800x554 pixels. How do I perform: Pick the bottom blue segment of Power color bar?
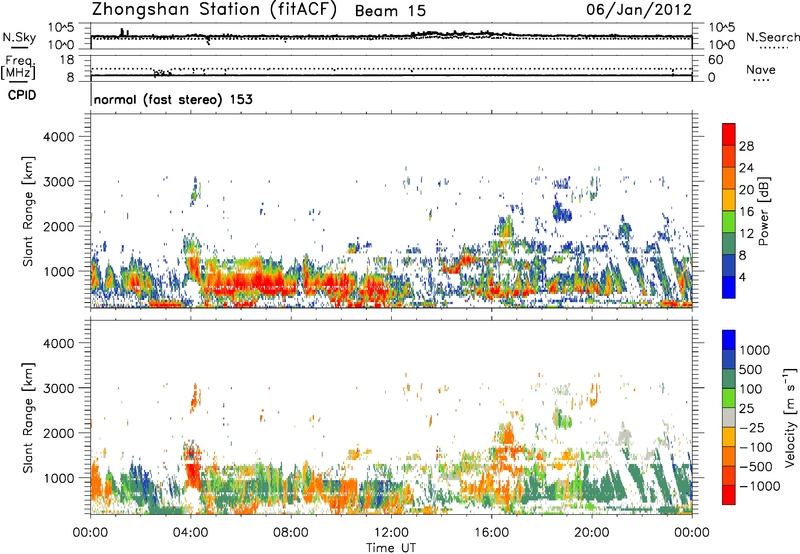pyautogui.click(x=729, y=287)
